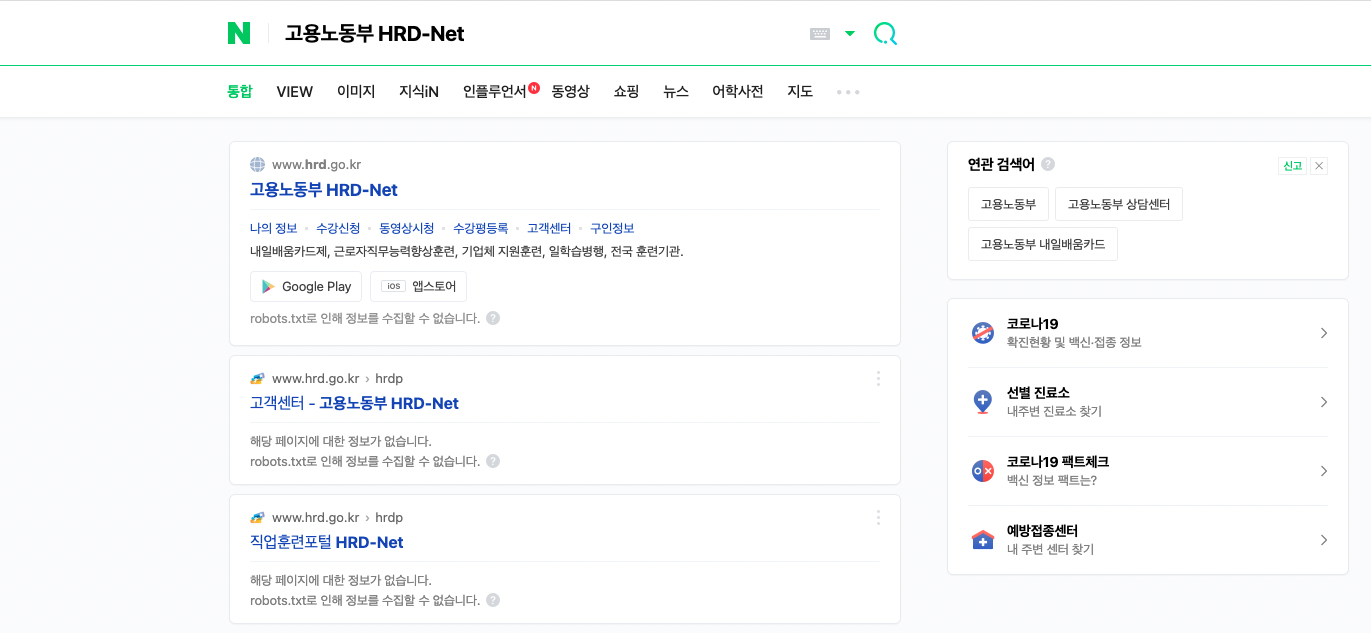Click the 신고 report button
This screenshot has width=1371, height=633.
pyautogui.click(x=1293, y=166)
